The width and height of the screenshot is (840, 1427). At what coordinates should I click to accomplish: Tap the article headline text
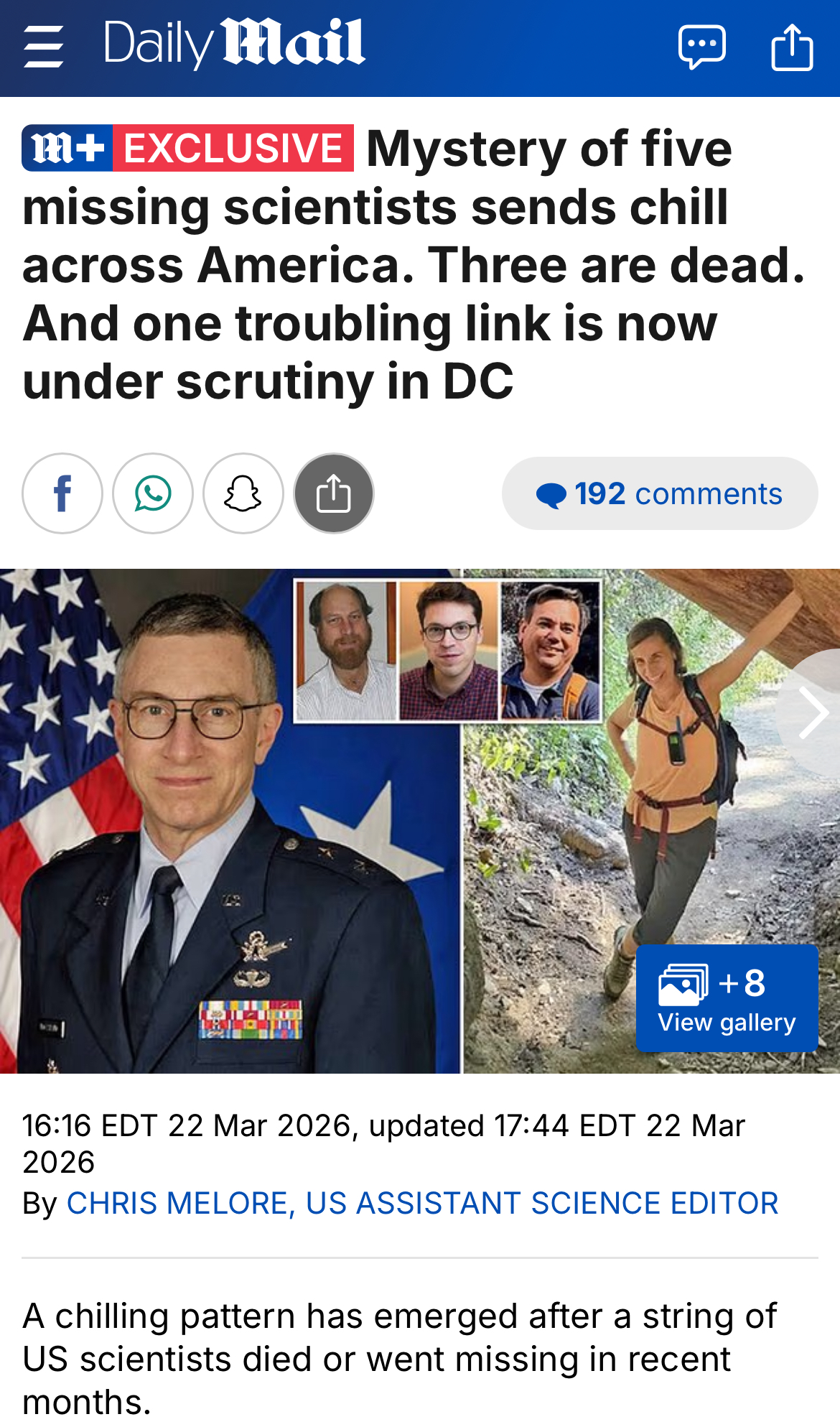tap(413, 264)
